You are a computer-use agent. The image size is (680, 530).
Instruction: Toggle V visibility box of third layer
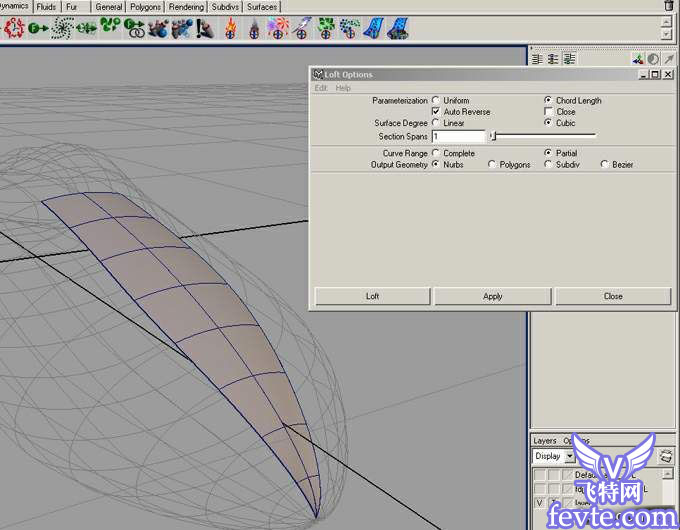coord(539,503)
